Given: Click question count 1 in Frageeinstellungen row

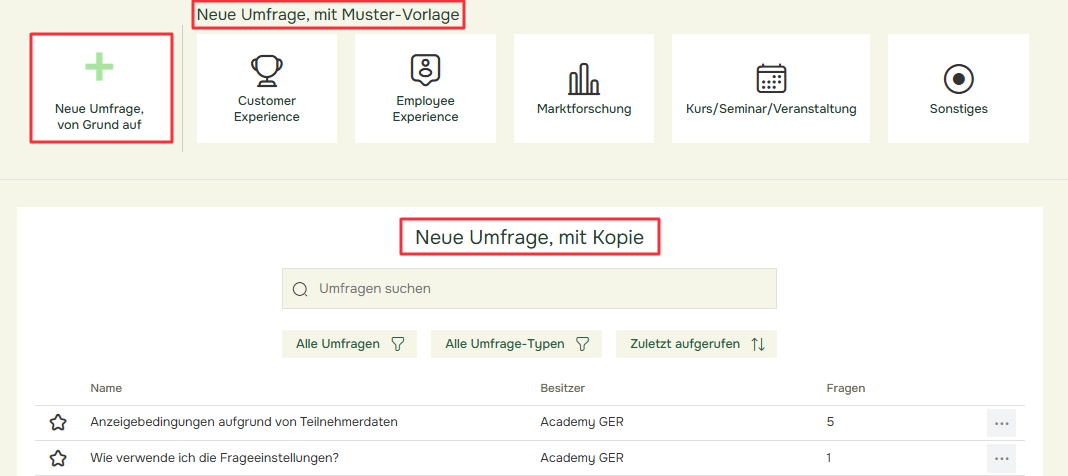Looking at the screenshot, I should tap(829, 458).
